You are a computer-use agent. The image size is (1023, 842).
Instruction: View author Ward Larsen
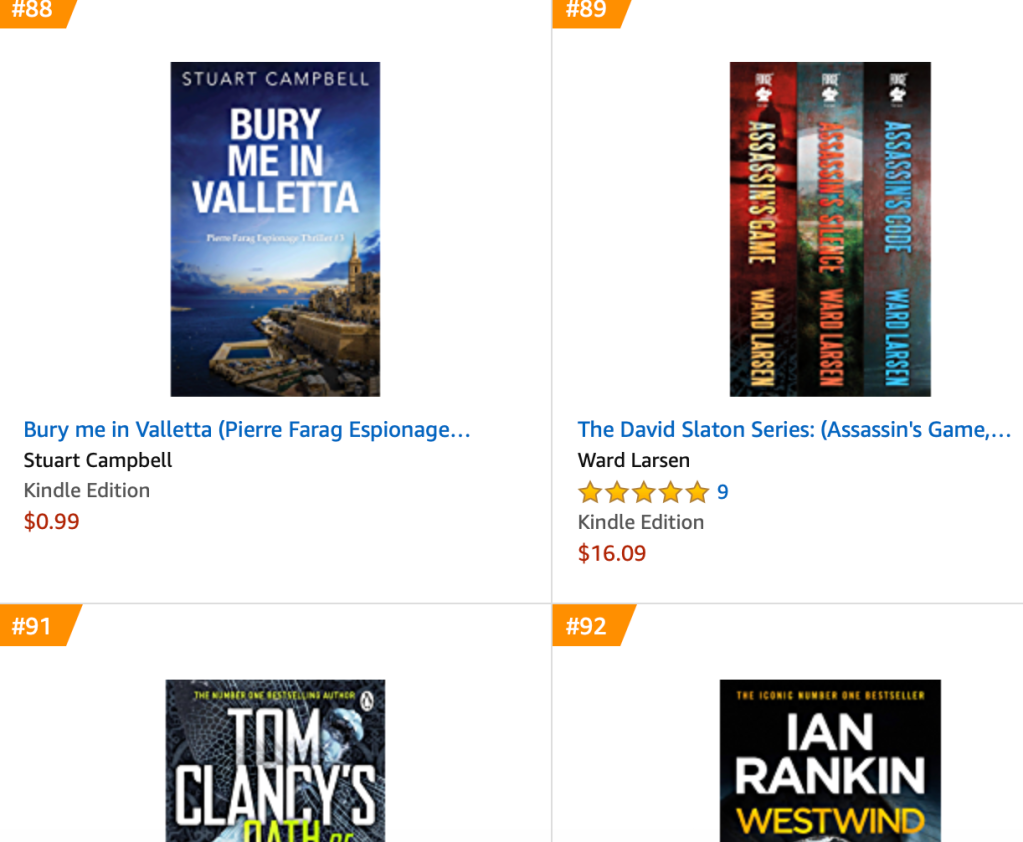point(634,460)
